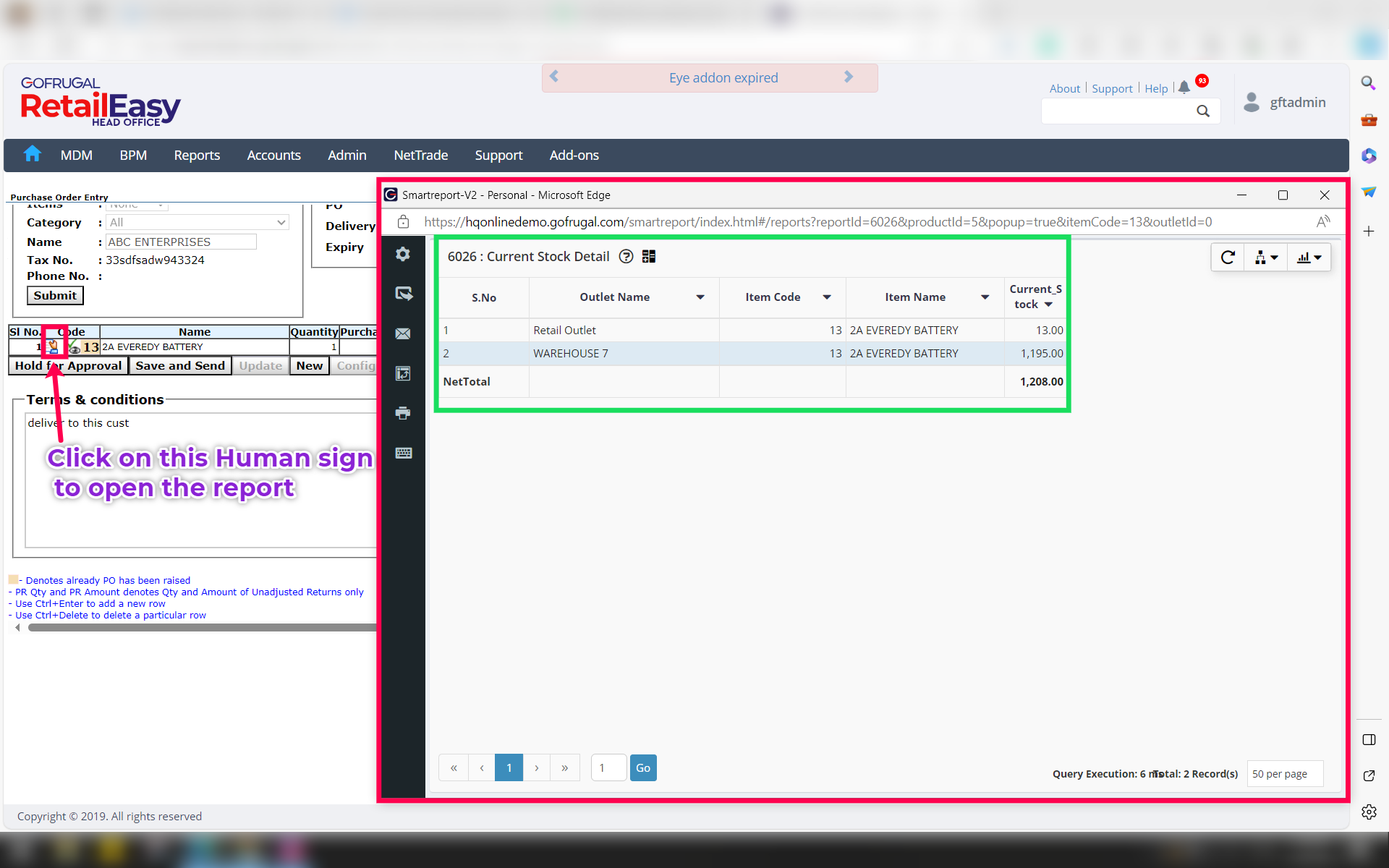Image resolution: width=1389 pixels, height=868 pixels.
Task: Expand the Item Code column dropdown arrow
Action: click(x=827, y=297)
